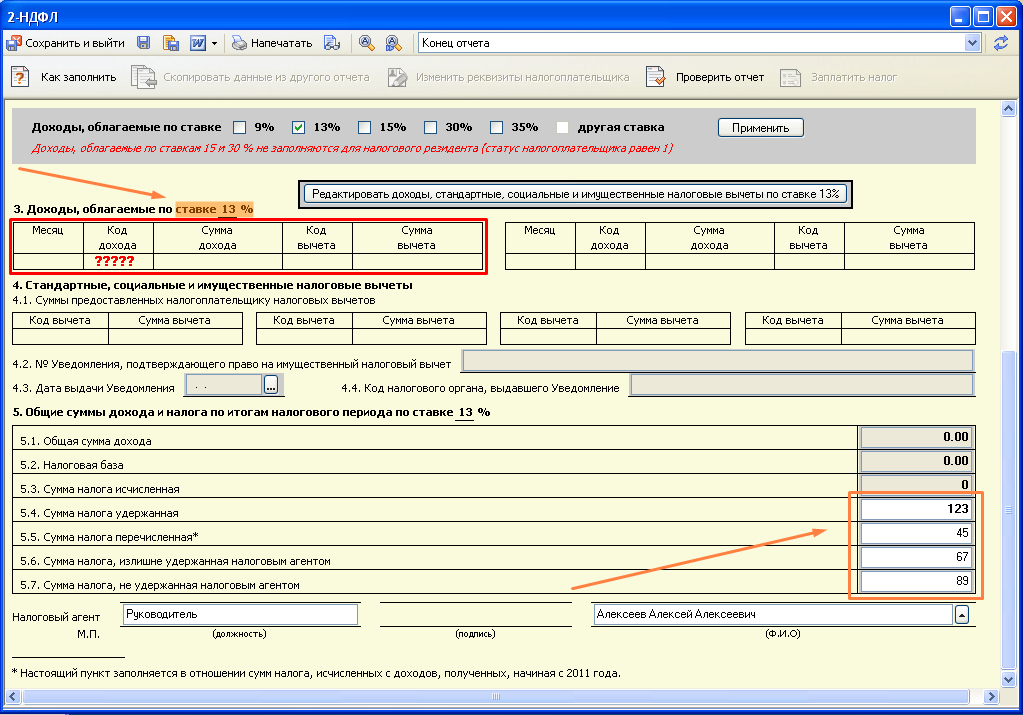Image resolution: width=1023 pixels, height=715 pixels.
Task: Enable the 9% rate checkbox
Action: [240, 127]
